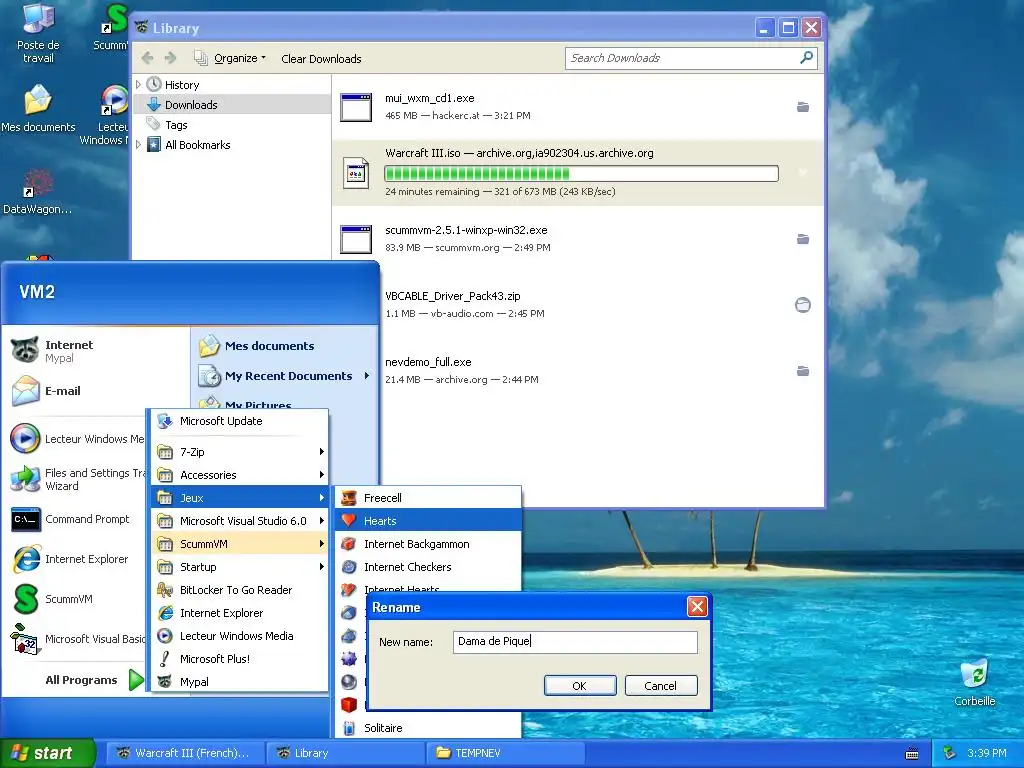Click the Corbeille recycle bin icon

pyautogui.click(x=974, y=682)
